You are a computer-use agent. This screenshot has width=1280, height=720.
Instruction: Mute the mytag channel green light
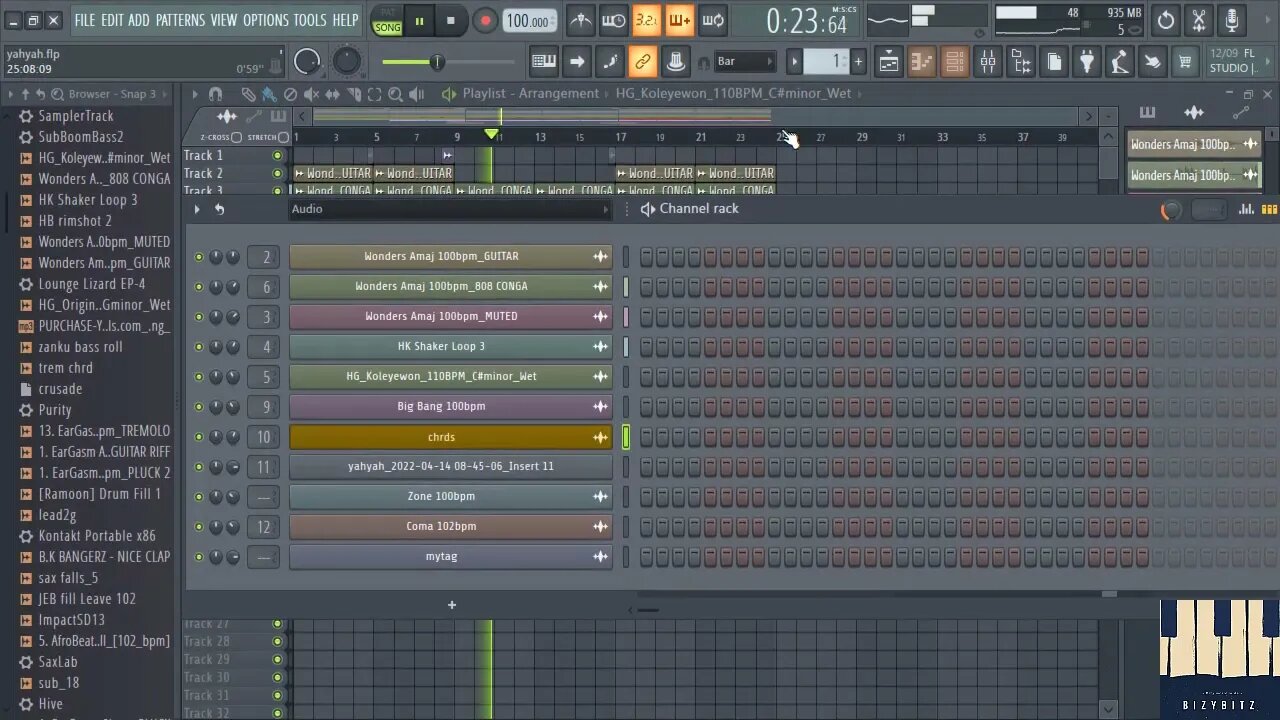pyautogui.click(x=199, y=557)
